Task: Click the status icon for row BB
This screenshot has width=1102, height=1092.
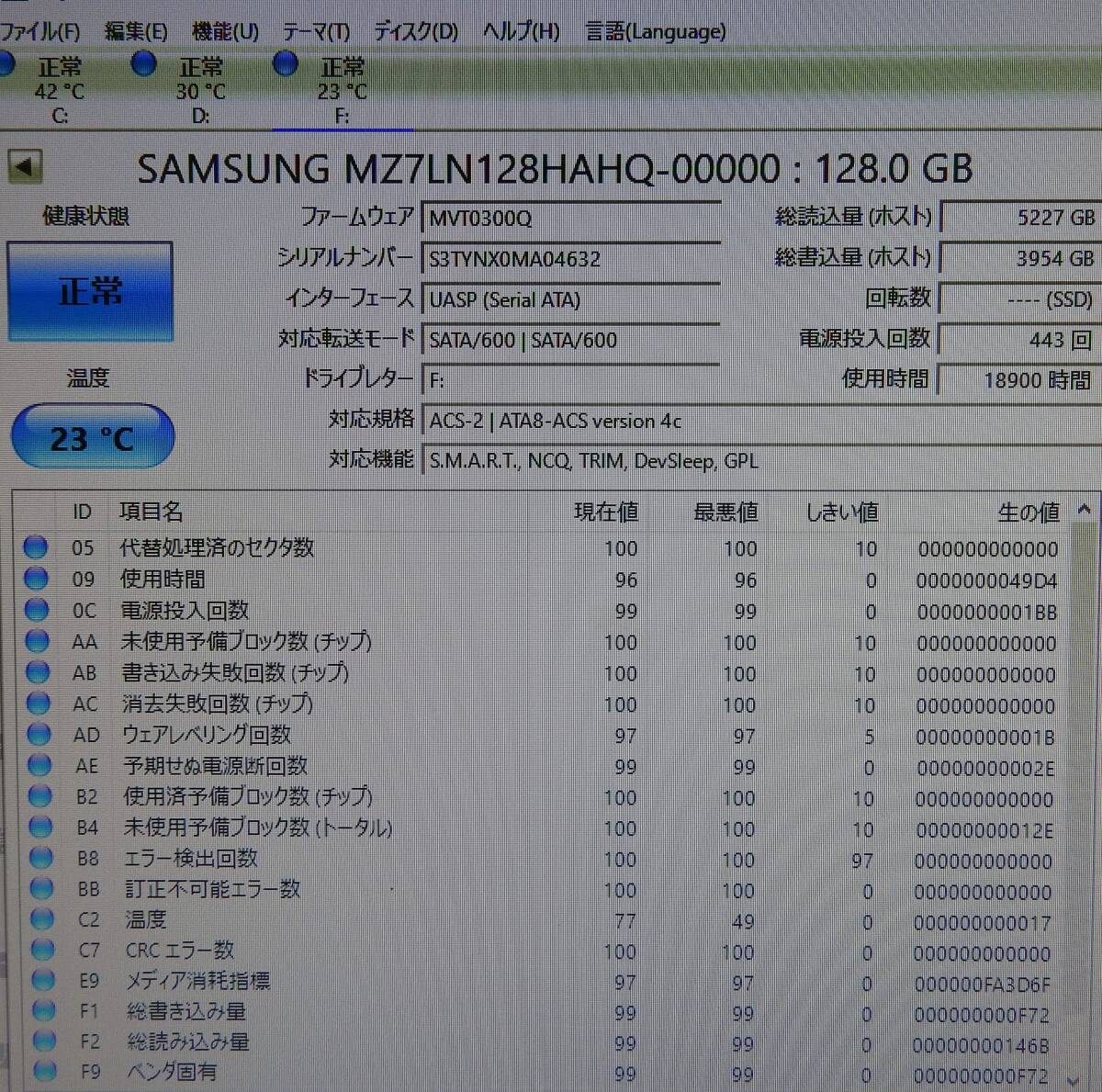Action: coord(41,888)
